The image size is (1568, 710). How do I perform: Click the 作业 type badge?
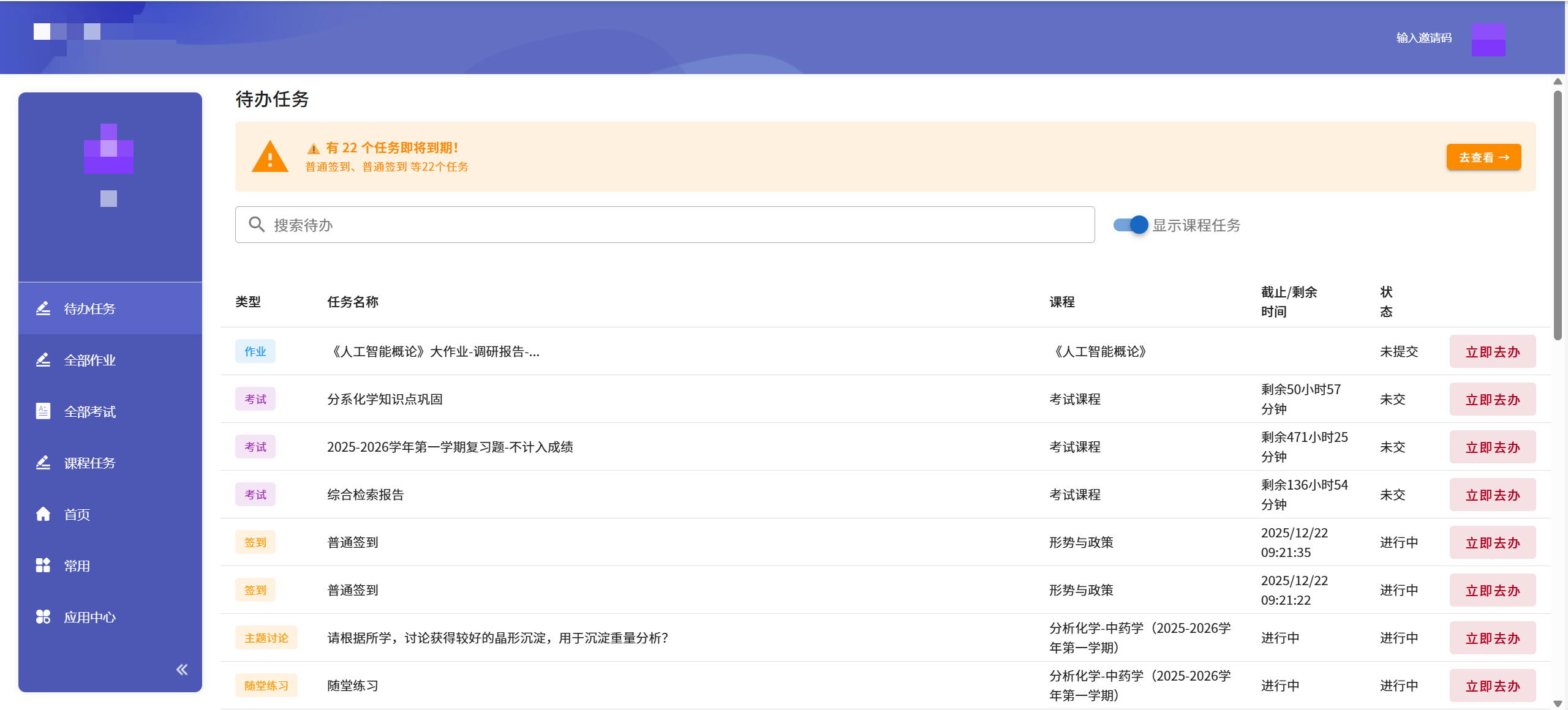[x=255, y=351]
